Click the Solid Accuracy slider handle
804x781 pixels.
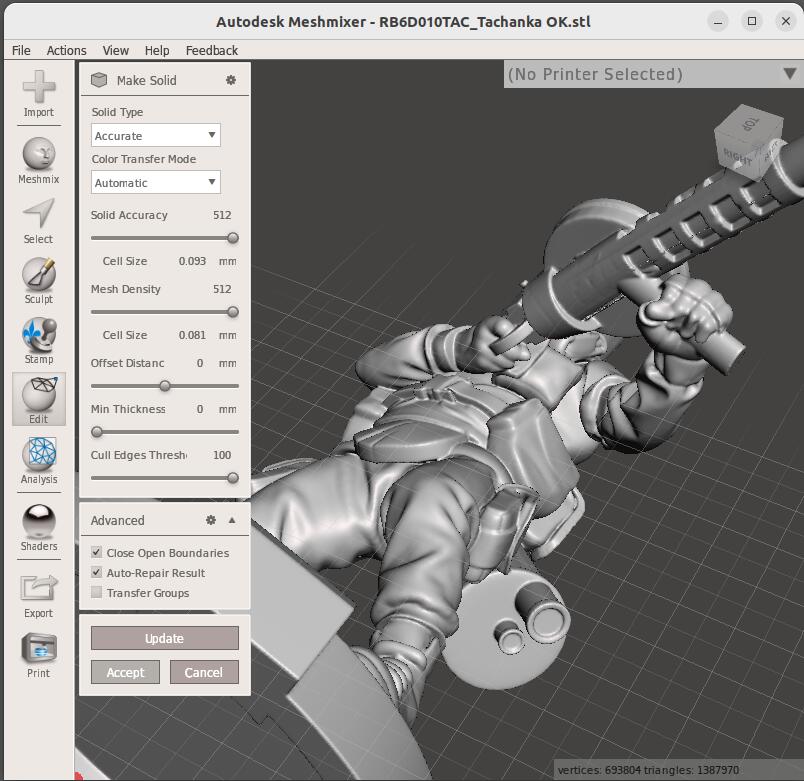point(233,238)
